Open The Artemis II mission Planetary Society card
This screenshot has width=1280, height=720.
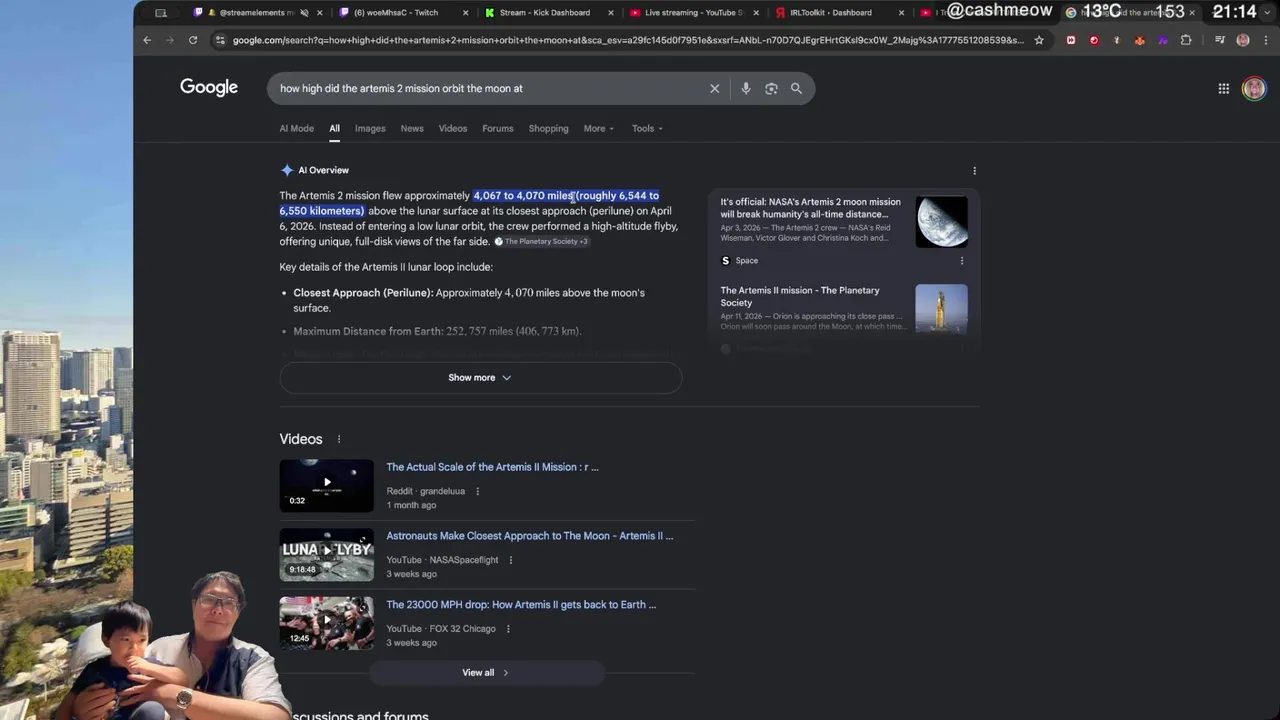point(800,296)
